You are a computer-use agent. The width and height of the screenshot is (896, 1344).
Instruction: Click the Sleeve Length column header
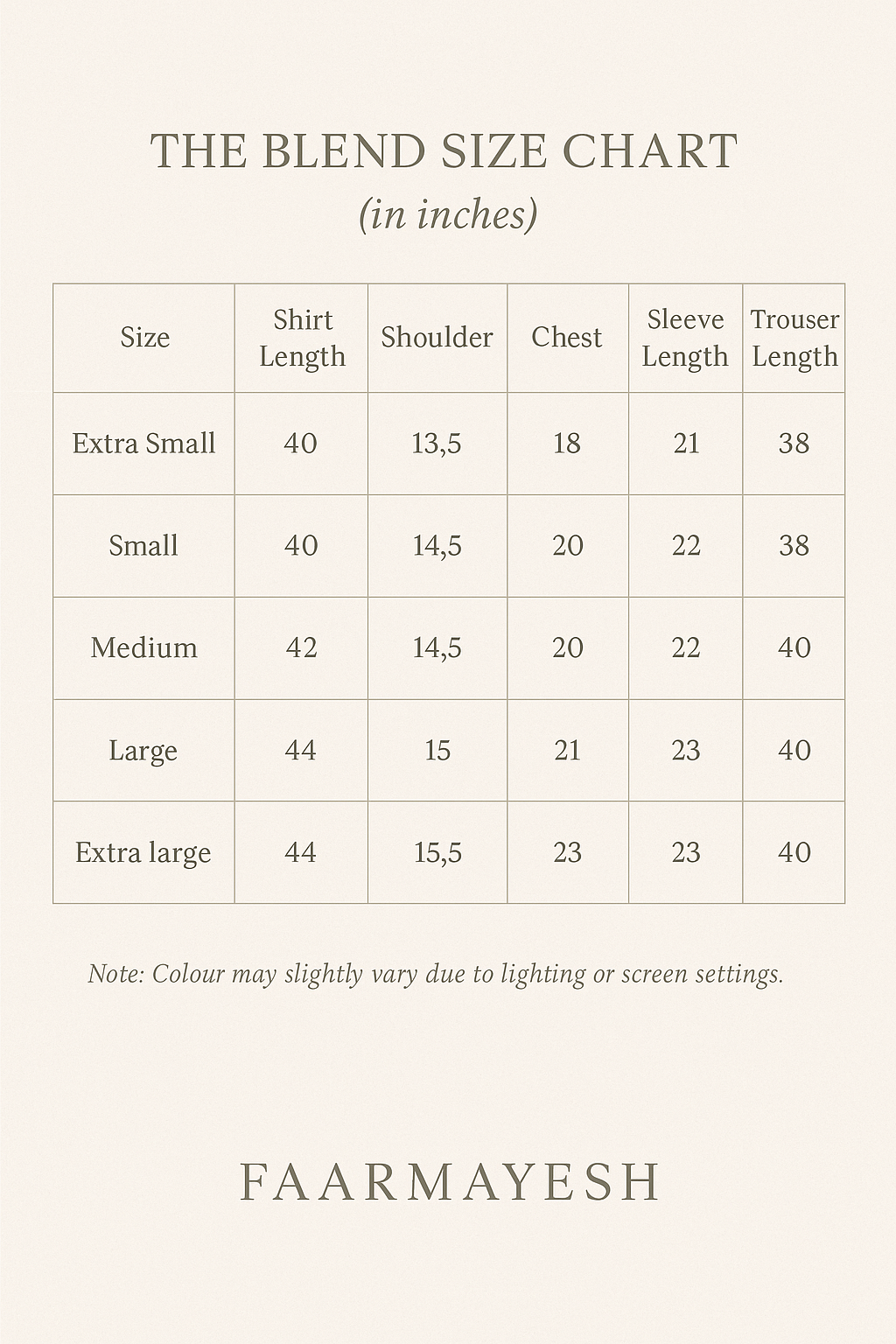pyautogui.click(x=685, y=338)
